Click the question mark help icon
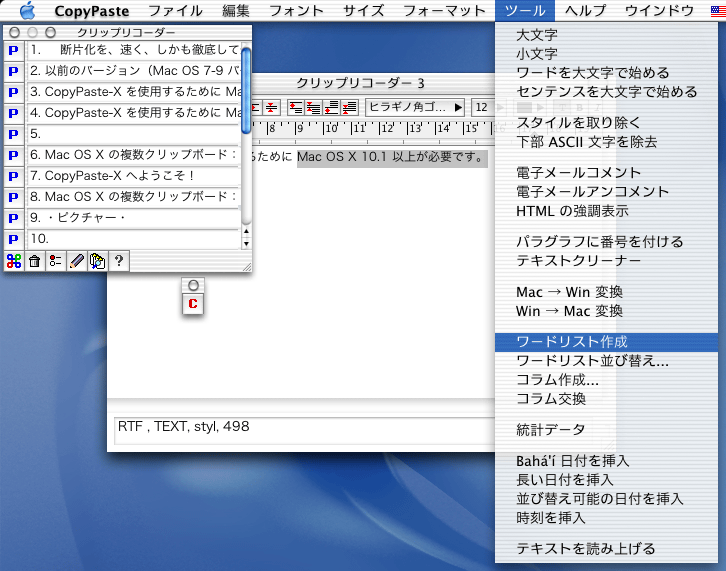The image size is (726, 571). pos(119,261)
